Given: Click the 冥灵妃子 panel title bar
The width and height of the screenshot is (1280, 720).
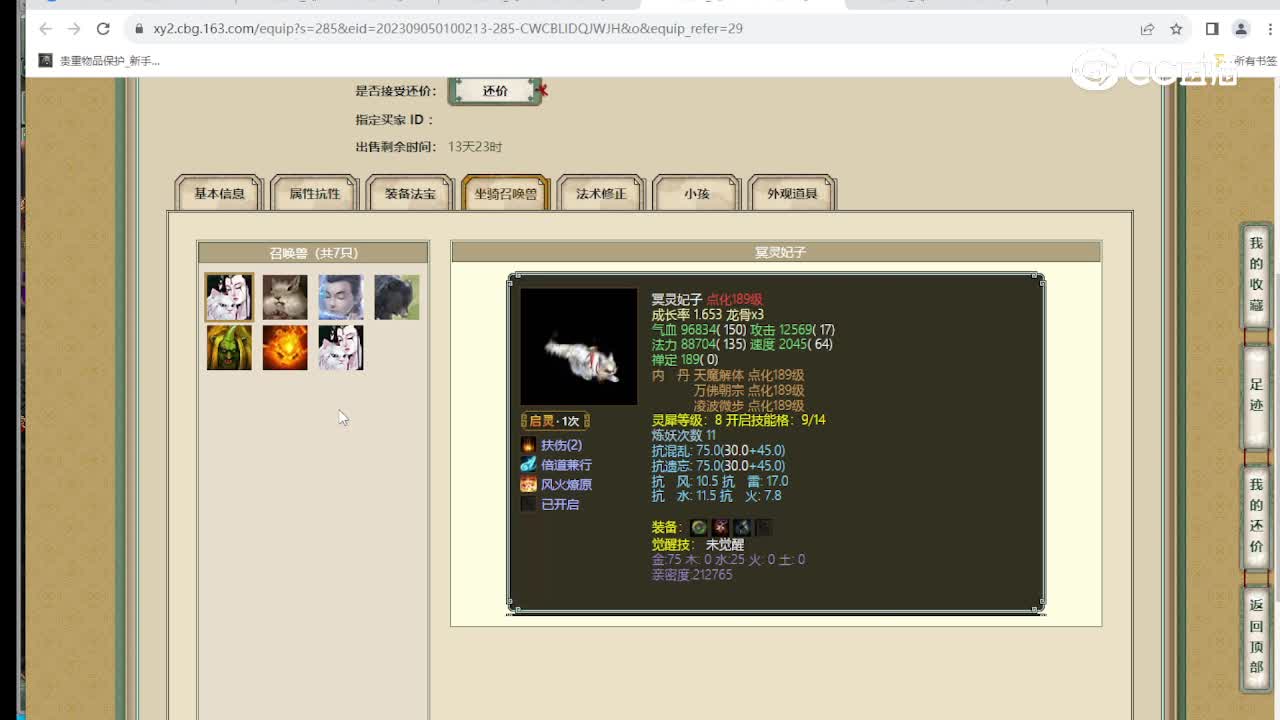Looking at the screenshot, I should tap(776, 252).
